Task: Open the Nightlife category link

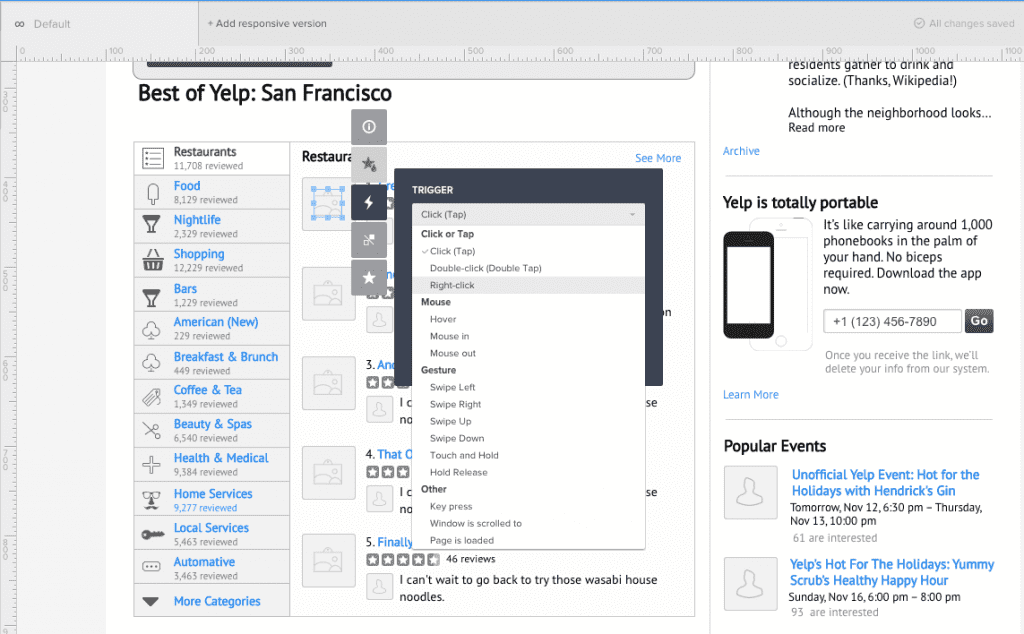Action: tap(197, 220)
